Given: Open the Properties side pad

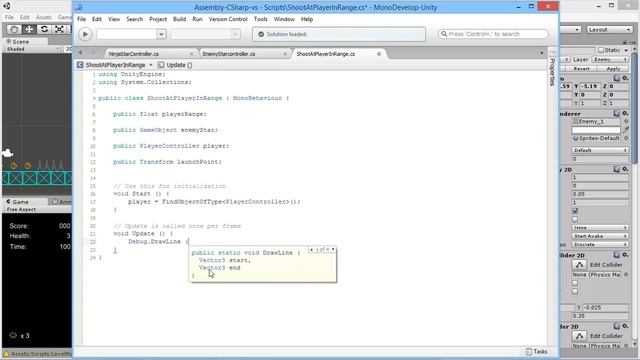Looking at the screenshot, I should [552, 69].
